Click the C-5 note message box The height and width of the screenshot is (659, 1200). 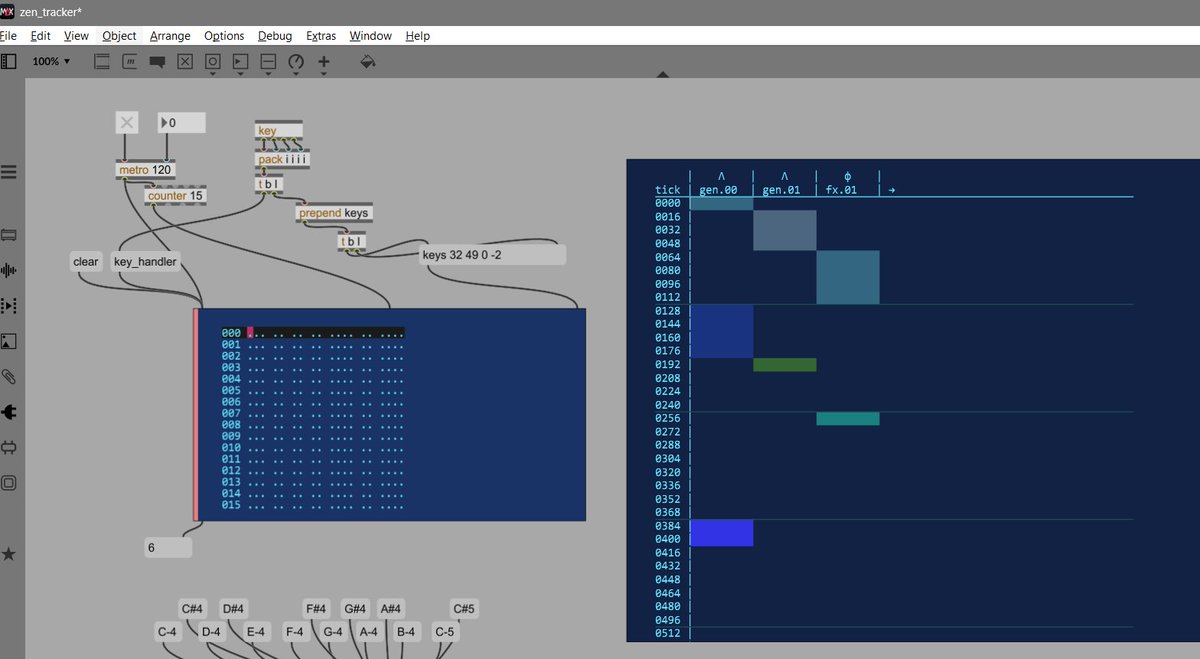point(444,632)
